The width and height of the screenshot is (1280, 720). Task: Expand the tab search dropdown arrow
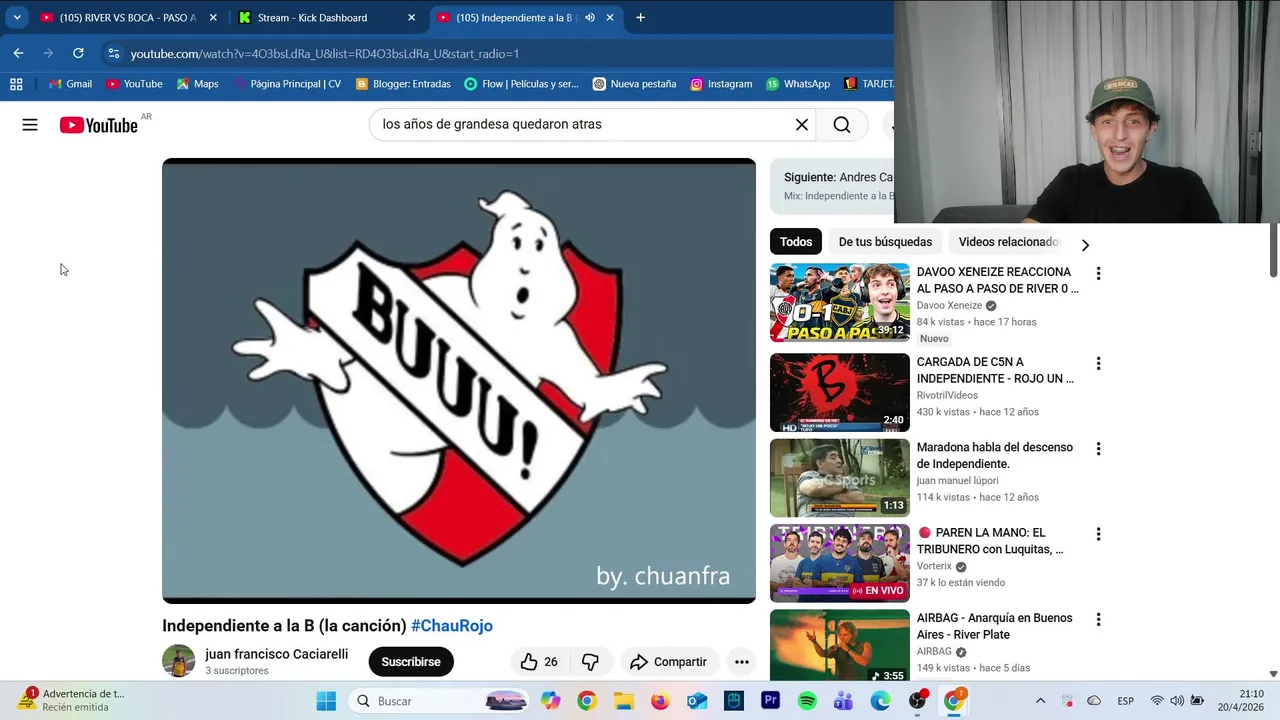(17, 17)
